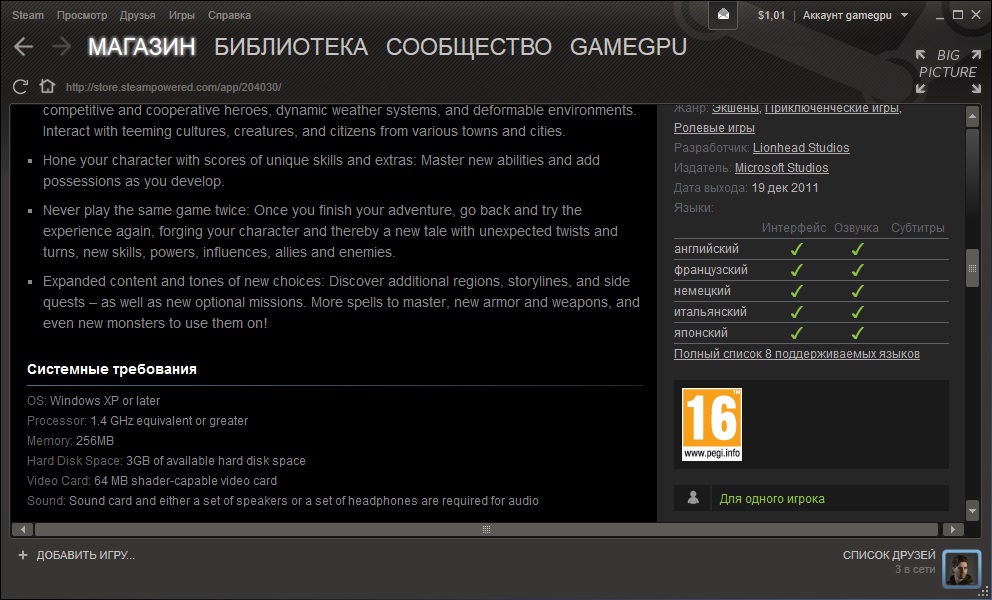The height and width of the screenshot is (600, 992).
Task: Switch to Big Picture mode
Action: pyautogui.click(x=948, y=71)
